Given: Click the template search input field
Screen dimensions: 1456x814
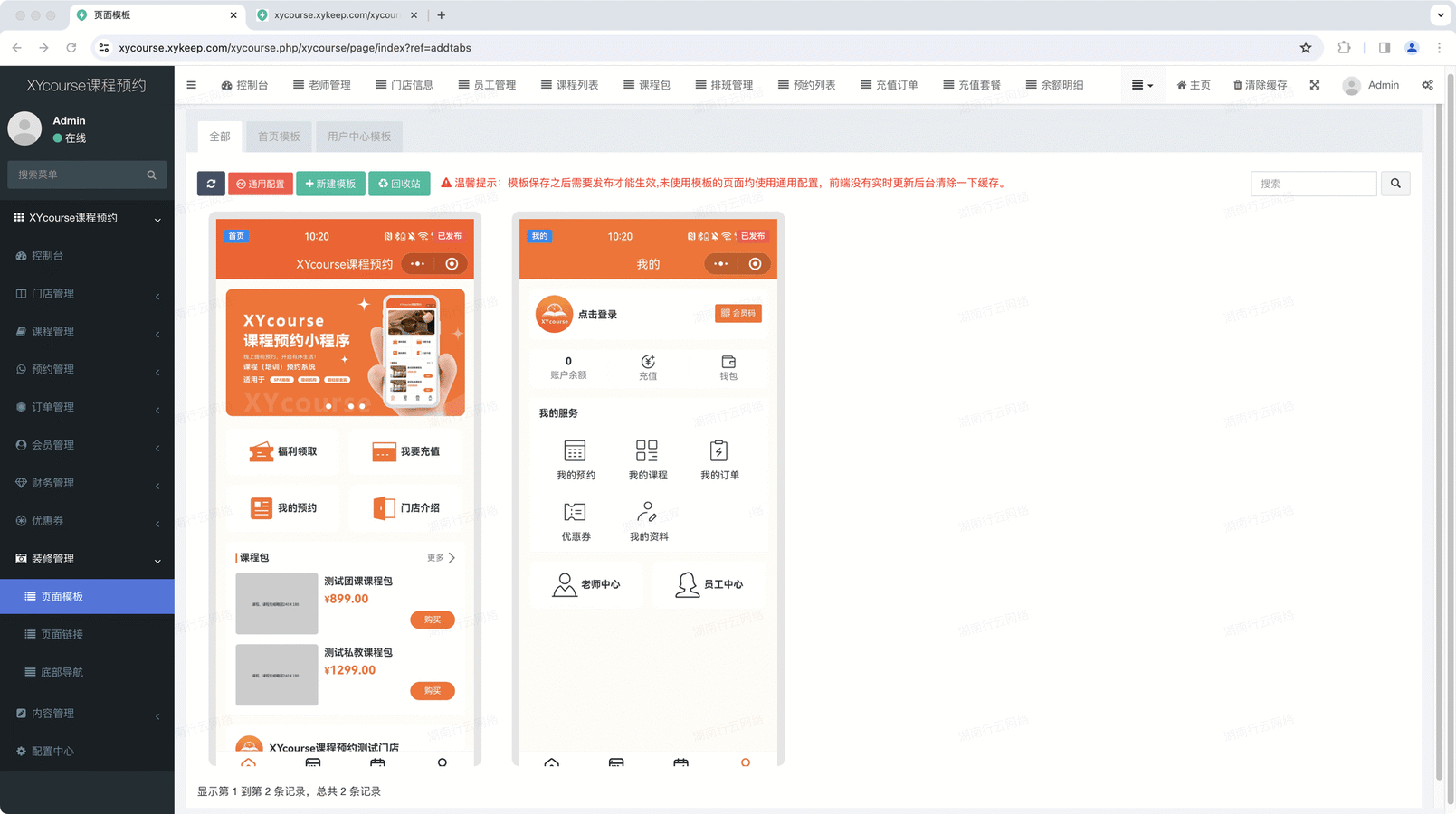Looking at the screenshot, I should [x=1313, y=184].
